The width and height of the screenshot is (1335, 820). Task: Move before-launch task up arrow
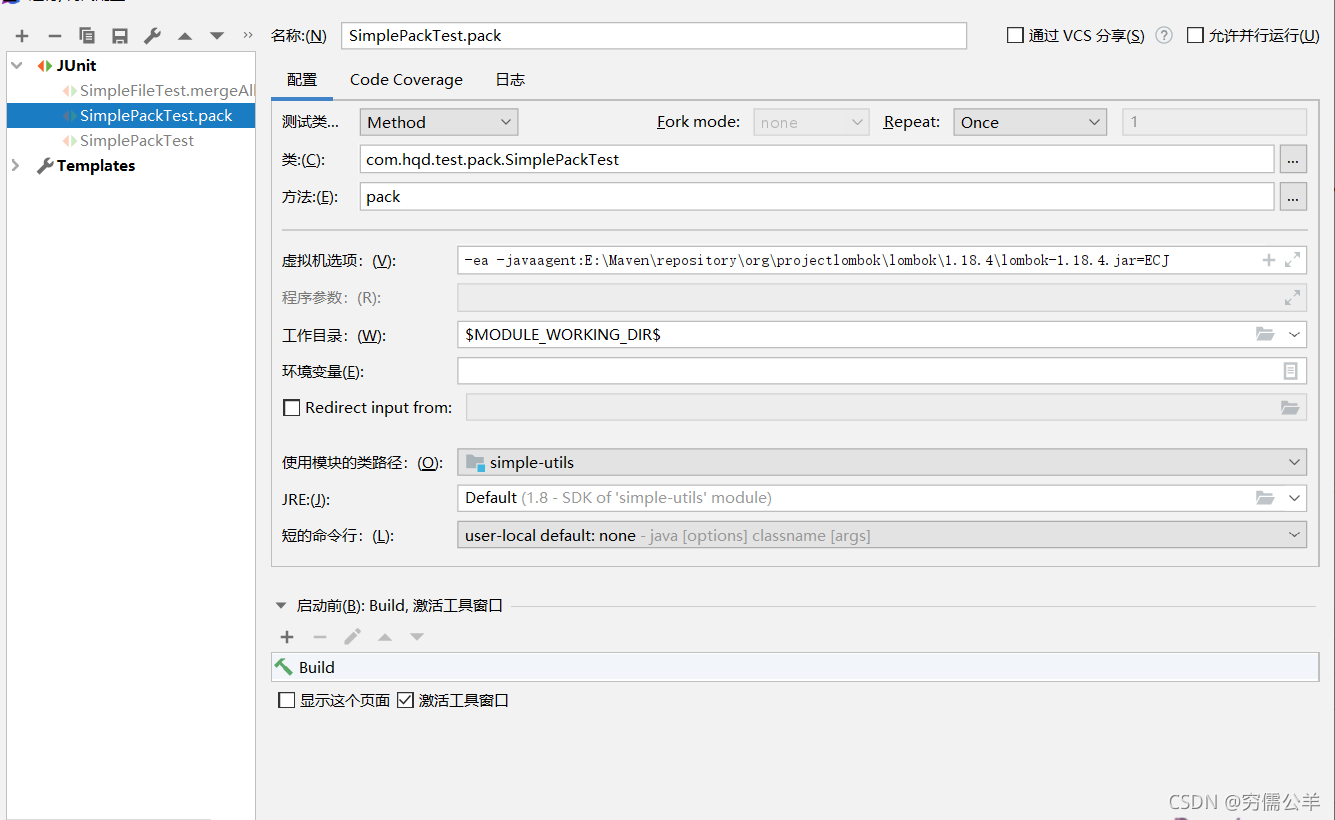[385, 637]
